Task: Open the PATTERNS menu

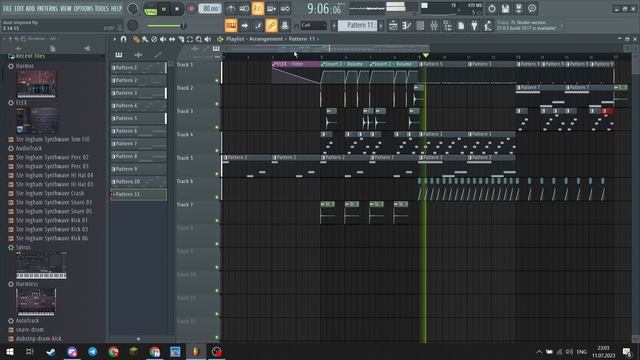Action: [x=48, y=8]
